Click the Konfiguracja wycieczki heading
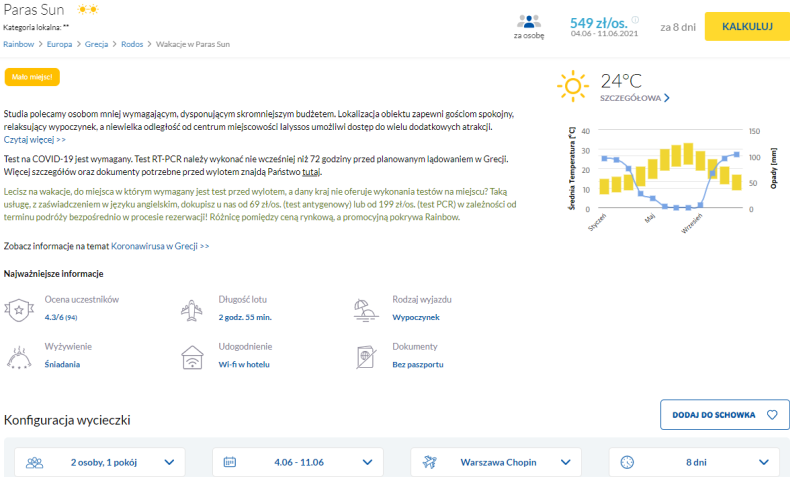 pyautogui.click(x=67, y=420)
